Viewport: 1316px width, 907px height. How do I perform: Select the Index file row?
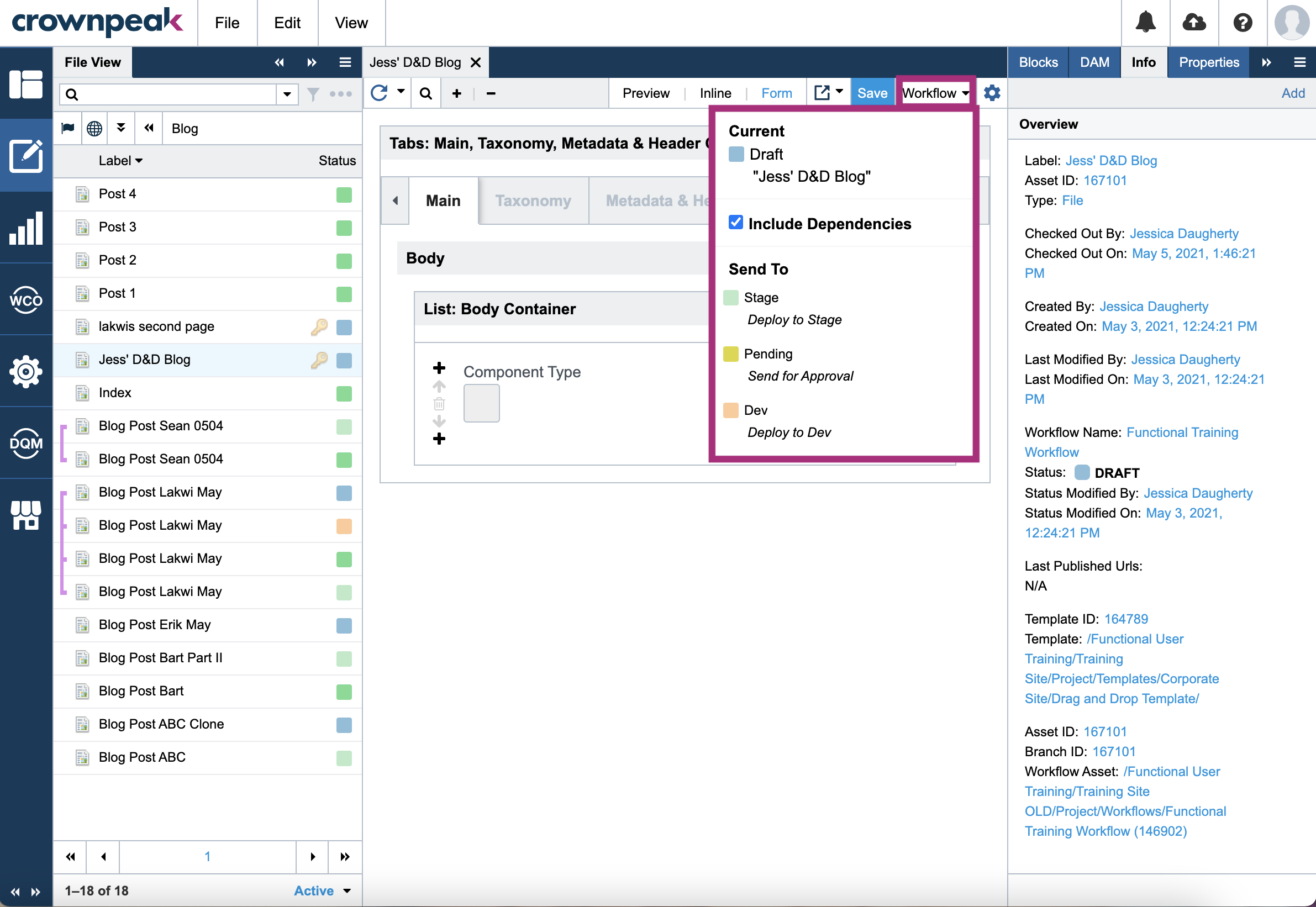(x=208, y=393)
